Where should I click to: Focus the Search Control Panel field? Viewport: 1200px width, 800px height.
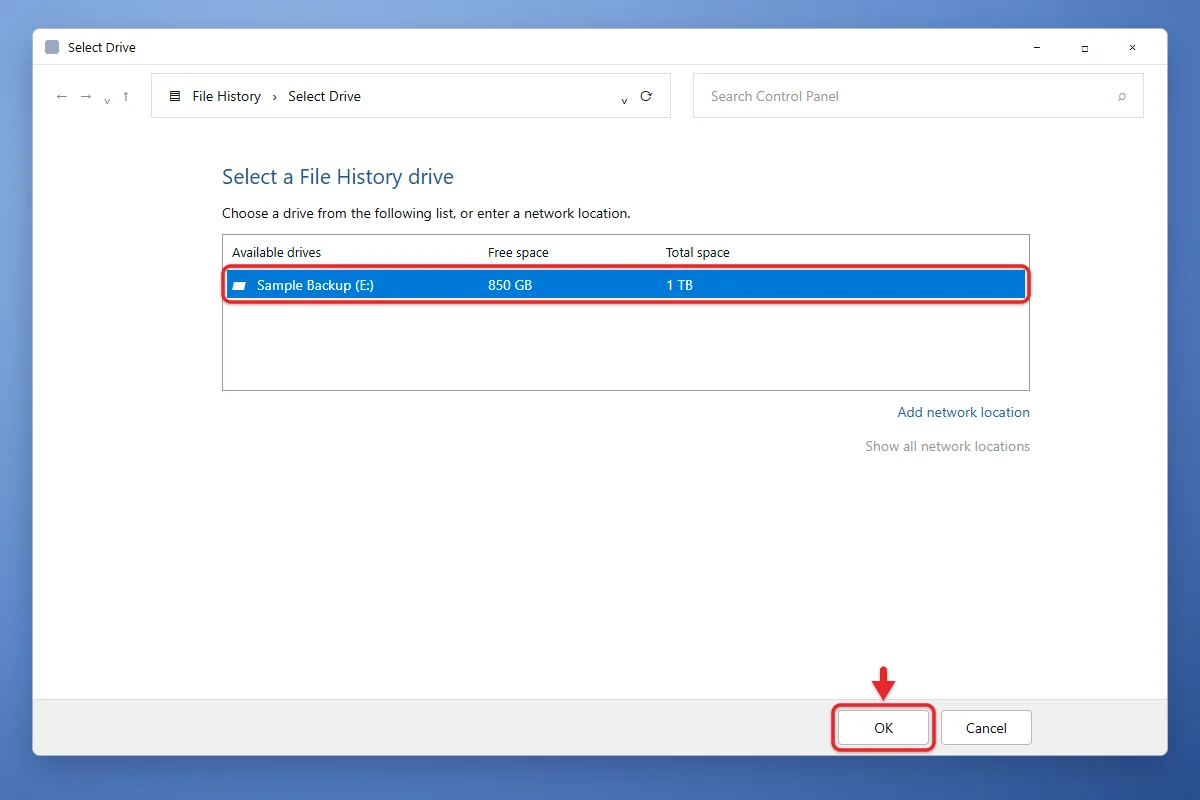pos(918,96)
